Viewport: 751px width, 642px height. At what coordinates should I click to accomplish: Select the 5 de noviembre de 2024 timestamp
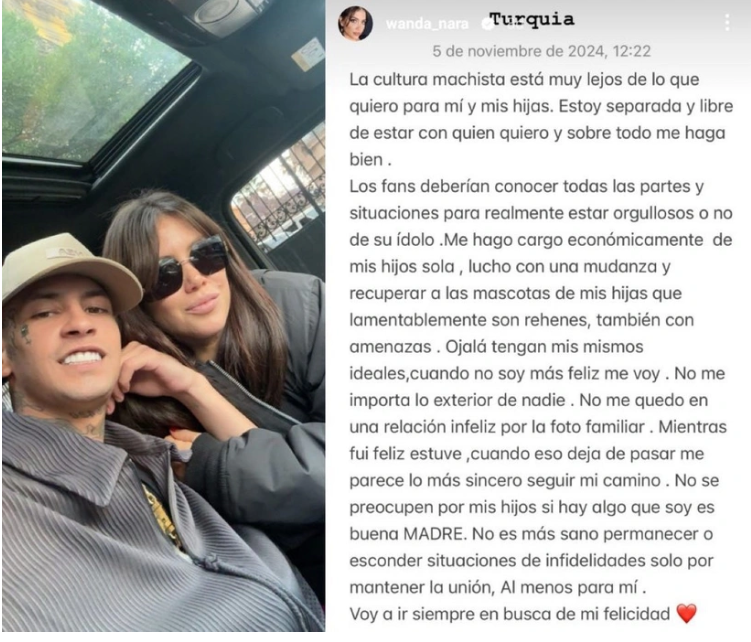tap(542, 51)
